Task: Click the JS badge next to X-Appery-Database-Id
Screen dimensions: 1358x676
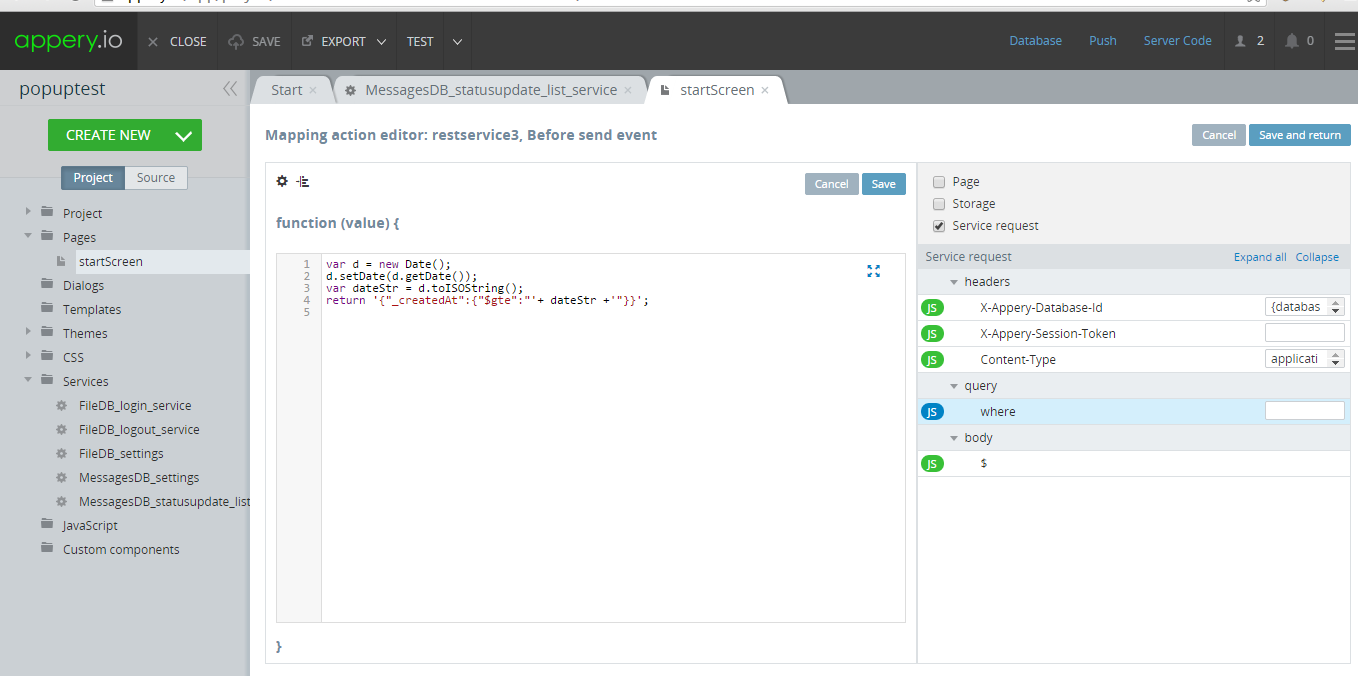Action: click(x=932, y=308)
